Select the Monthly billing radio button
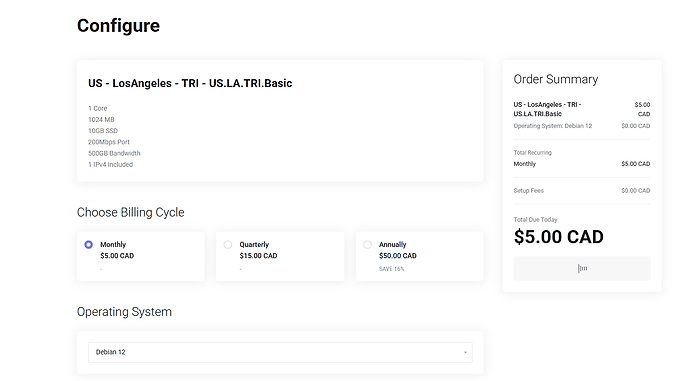Viewport: 690px width, 381px height. (x=88, y=245)
